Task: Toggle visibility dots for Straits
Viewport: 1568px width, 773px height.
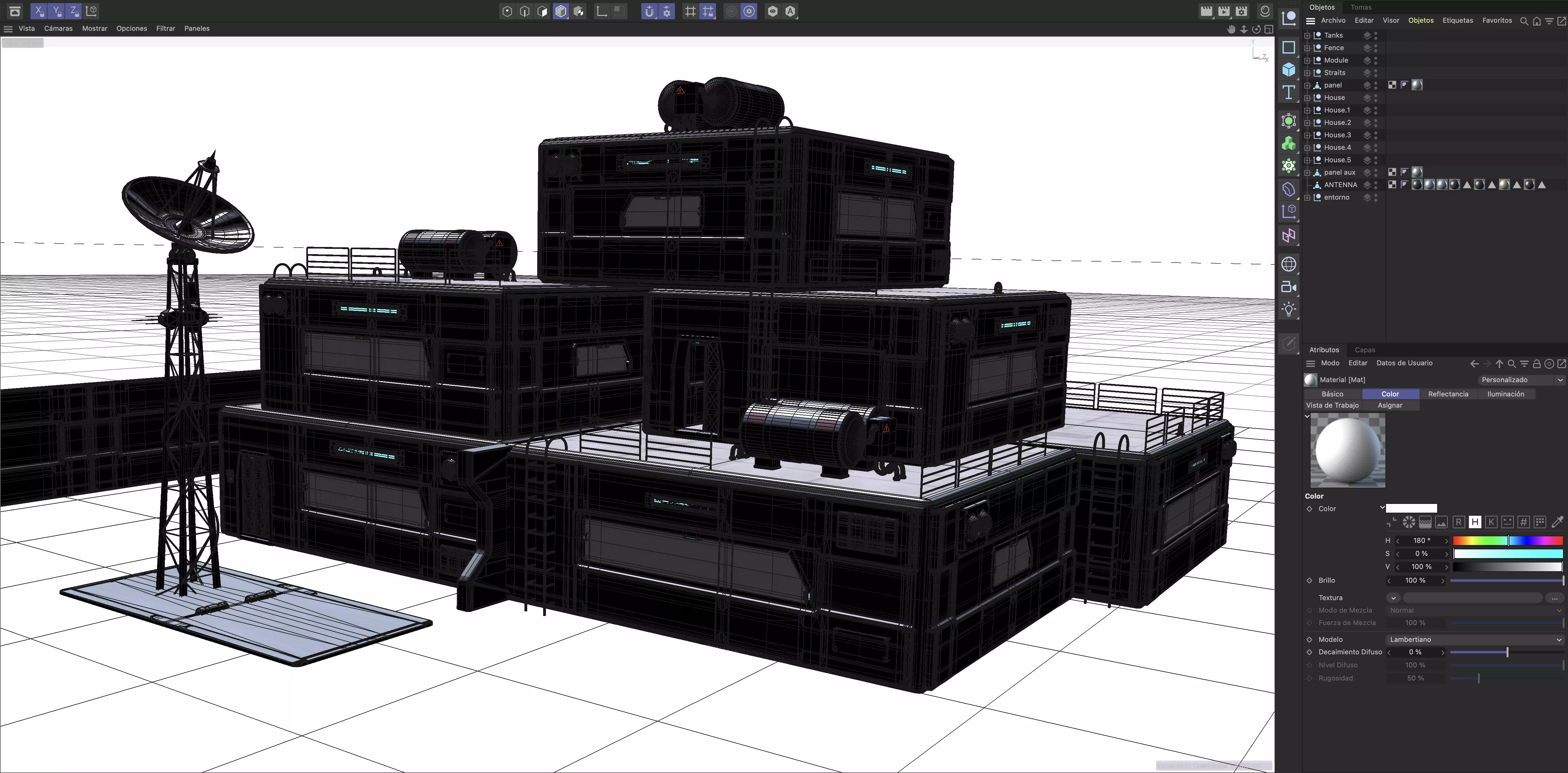Action: [x=1376, y=72]
